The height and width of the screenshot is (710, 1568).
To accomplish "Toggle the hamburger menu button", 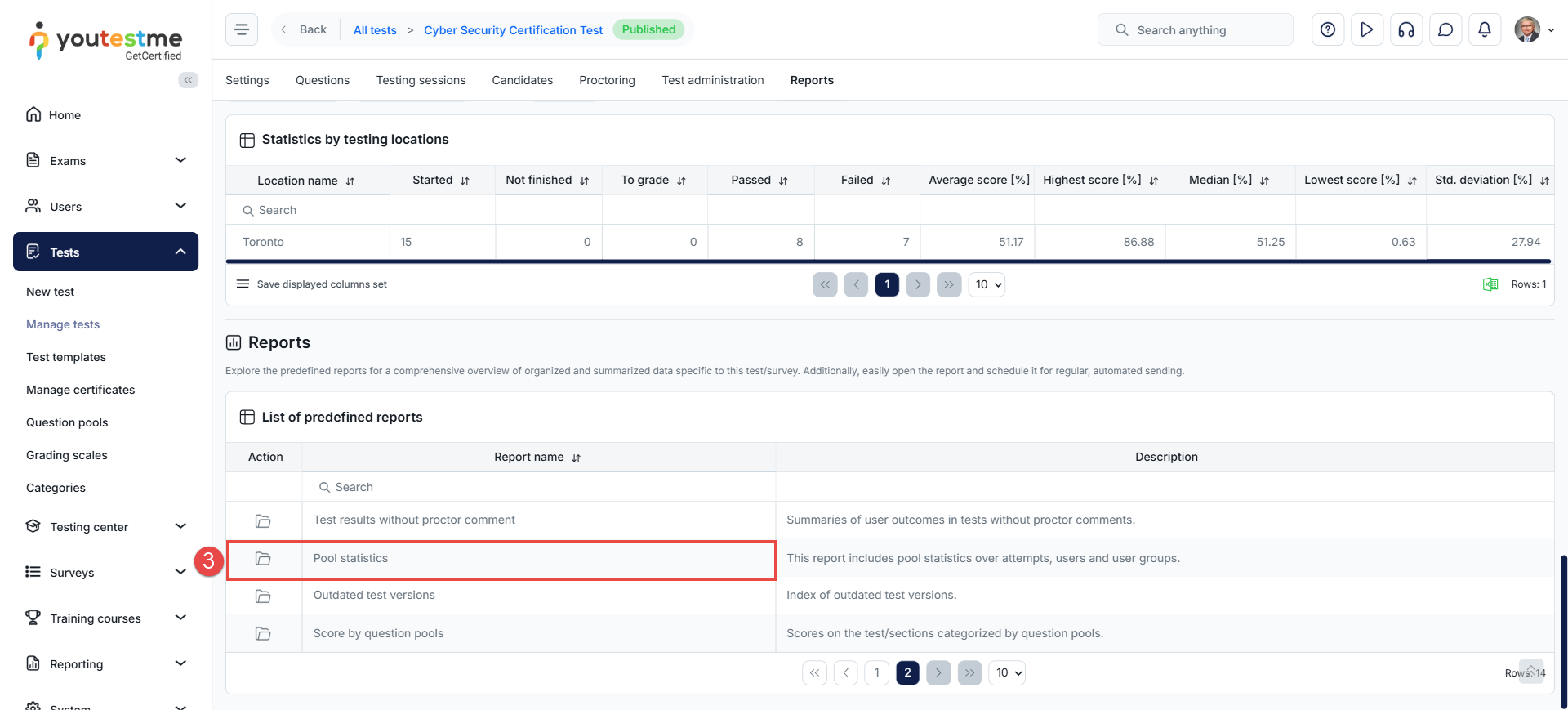I will [x=242, y=30].
